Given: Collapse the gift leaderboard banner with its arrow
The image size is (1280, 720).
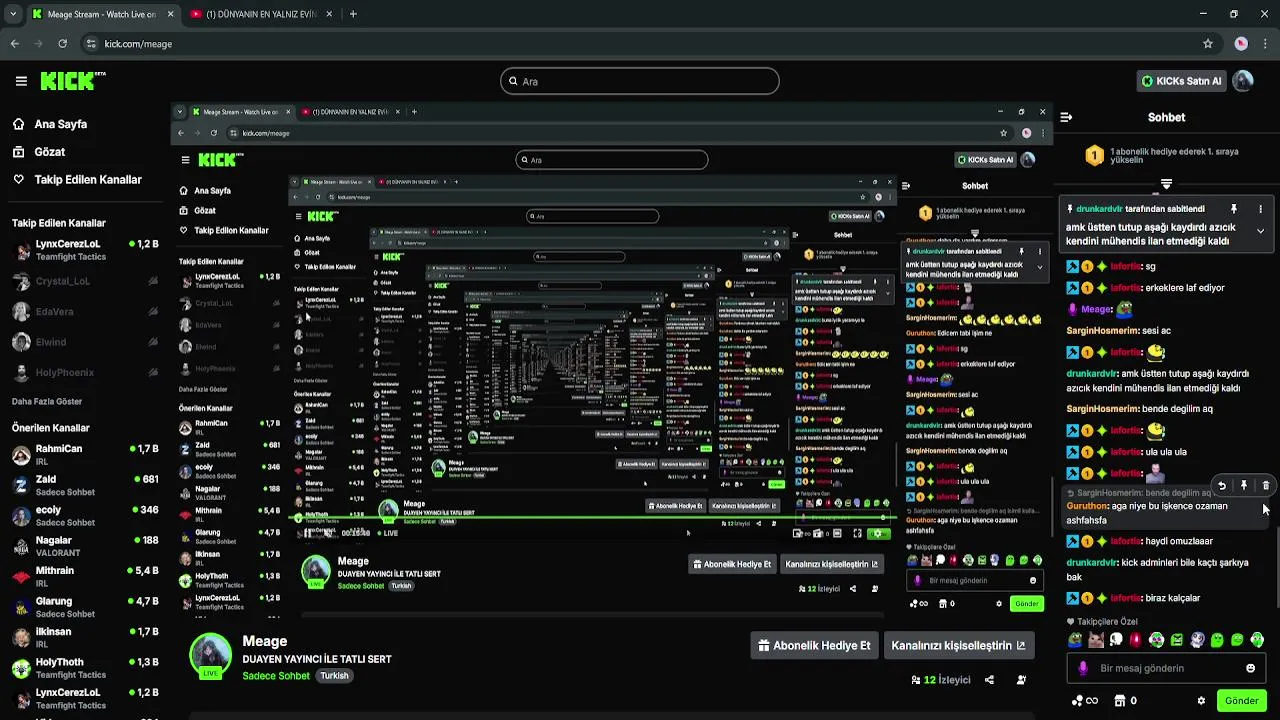Looking at the screenshot, I should pyautogui.click(x=1166, y=184).
